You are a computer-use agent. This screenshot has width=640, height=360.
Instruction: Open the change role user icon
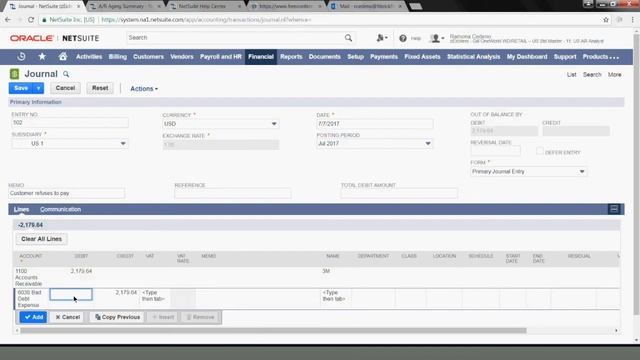coord(437,38)
